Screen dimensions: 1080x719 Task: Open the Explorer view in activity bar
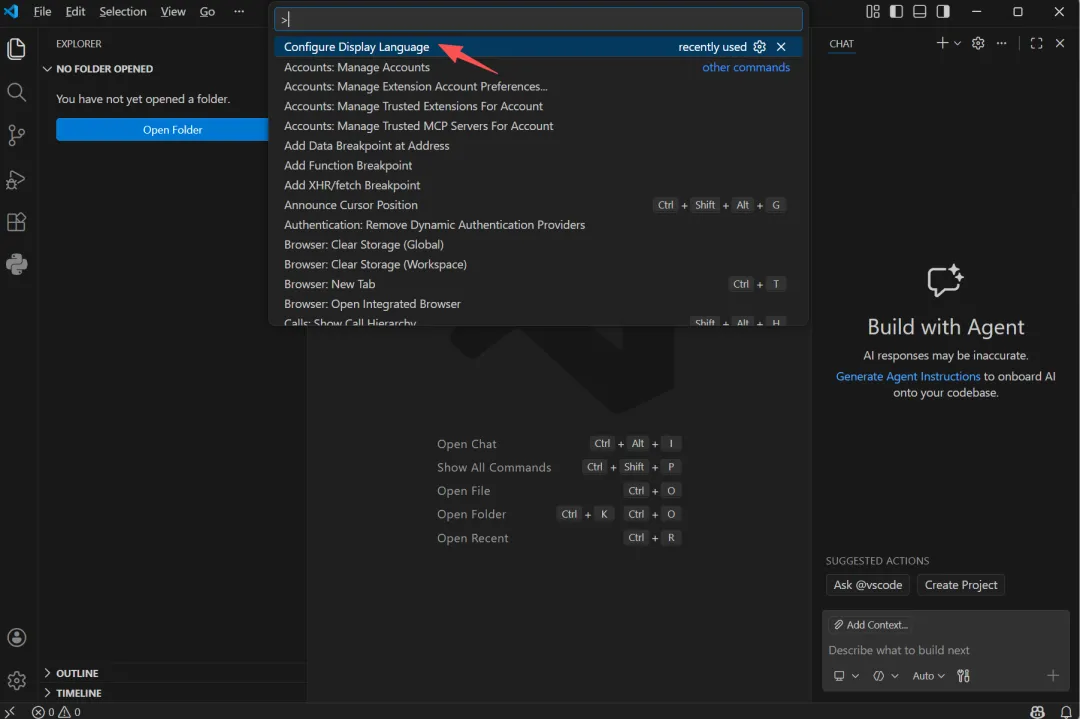17,49
